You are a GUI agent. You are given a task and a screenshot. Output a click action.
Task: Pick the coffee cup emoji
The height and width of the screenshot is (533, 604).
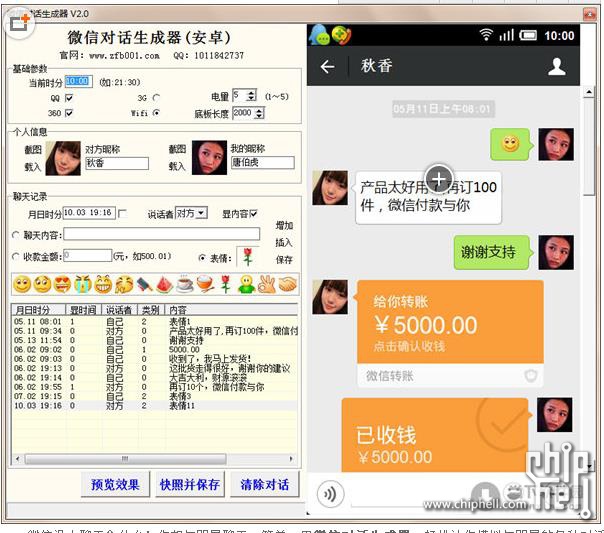click(x=185, y=285)
